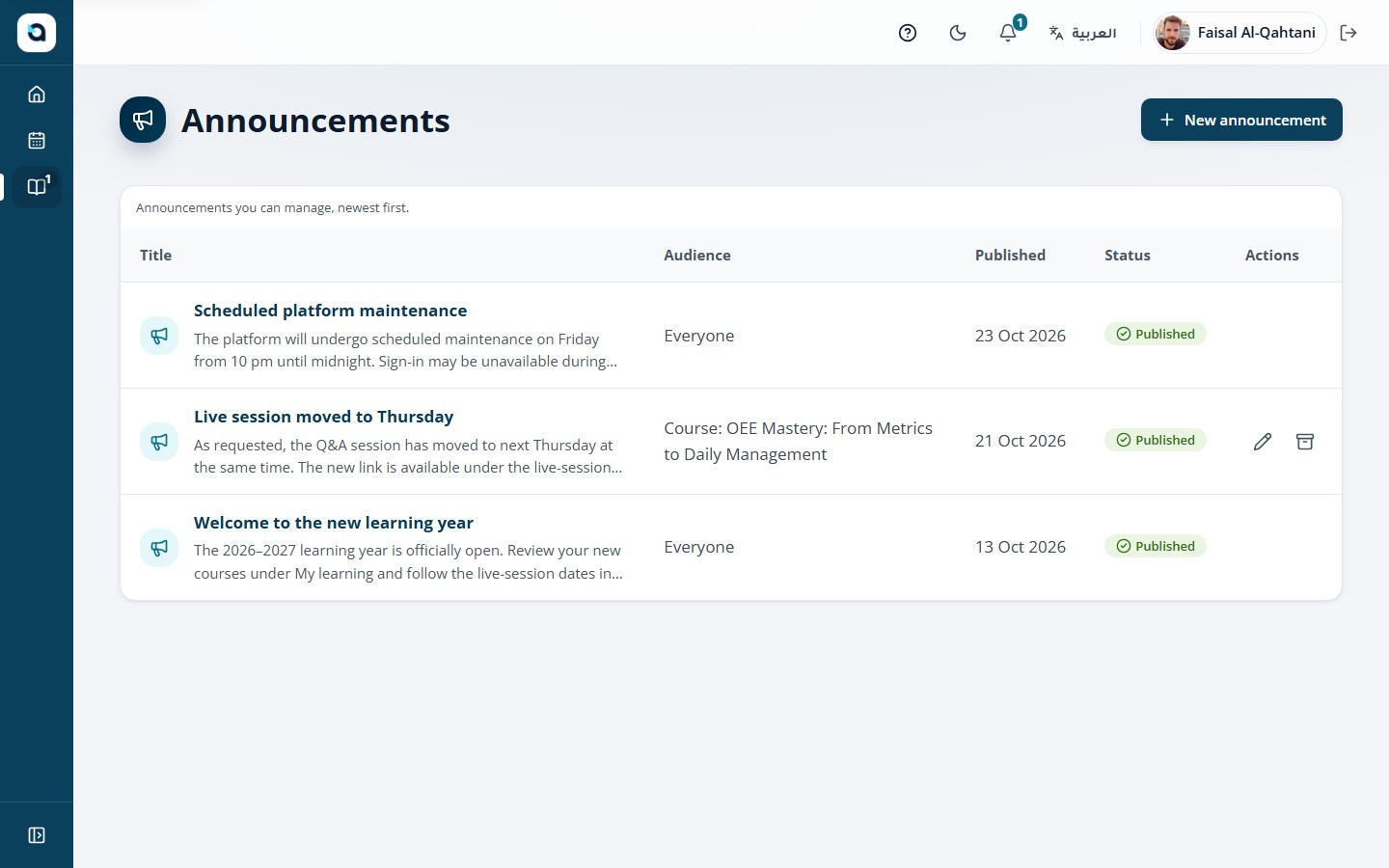Open Faisal Al-Qahtani profile menu
Screen dimensions: 1389x868
pyautogui.click(x=1239, y=33)
